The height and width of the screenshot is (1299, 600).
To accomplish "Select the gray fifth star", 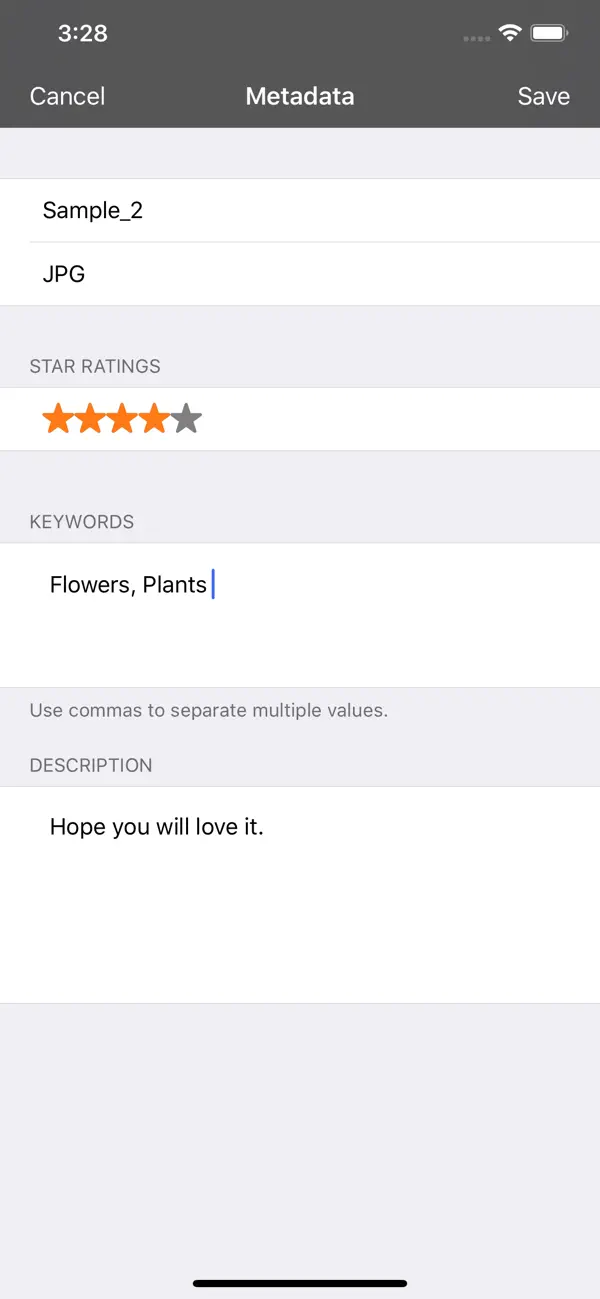I will (185, 418).
